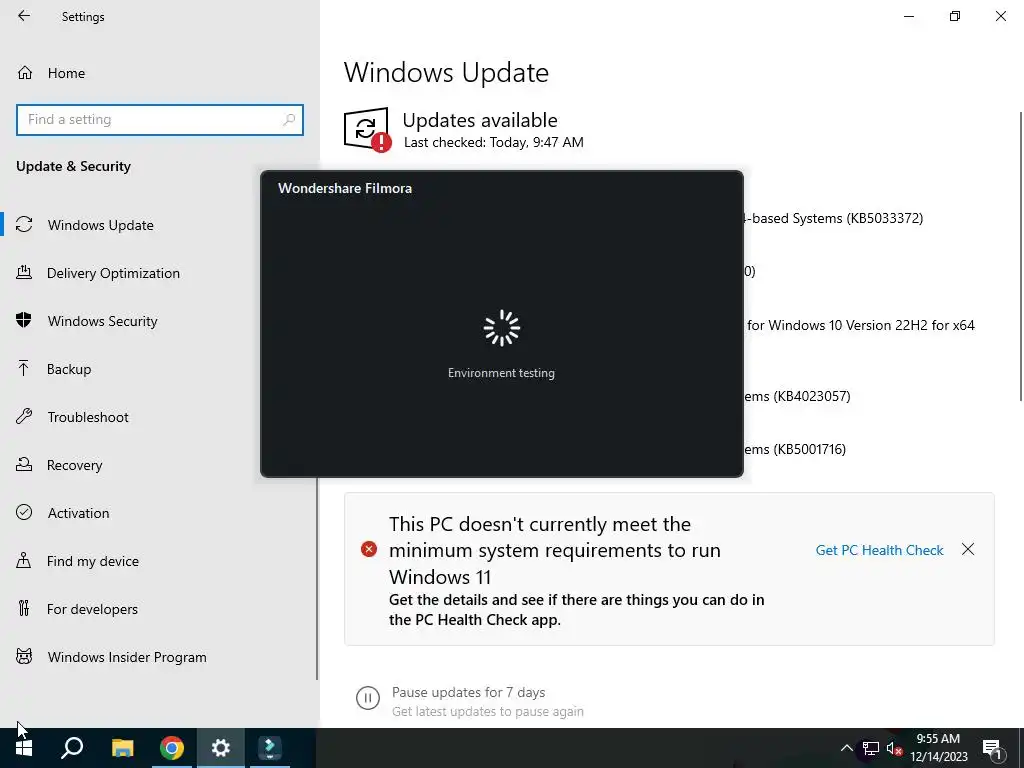Go back using the Settings back arrow

click(24, 16)
